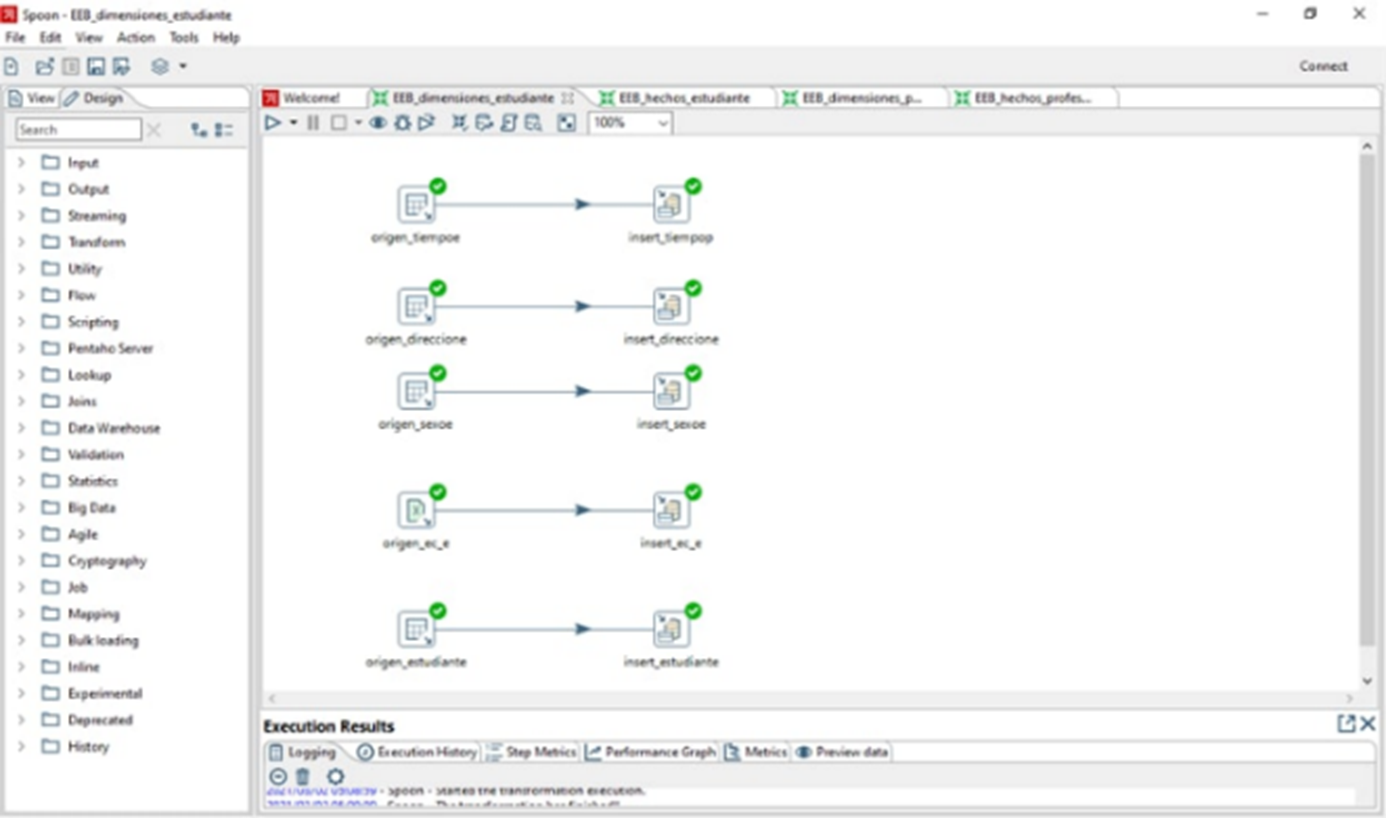Viewport: 1386px width, 818px height.
Task: Clear the log with the trash icon
Action: pos(303,777)
